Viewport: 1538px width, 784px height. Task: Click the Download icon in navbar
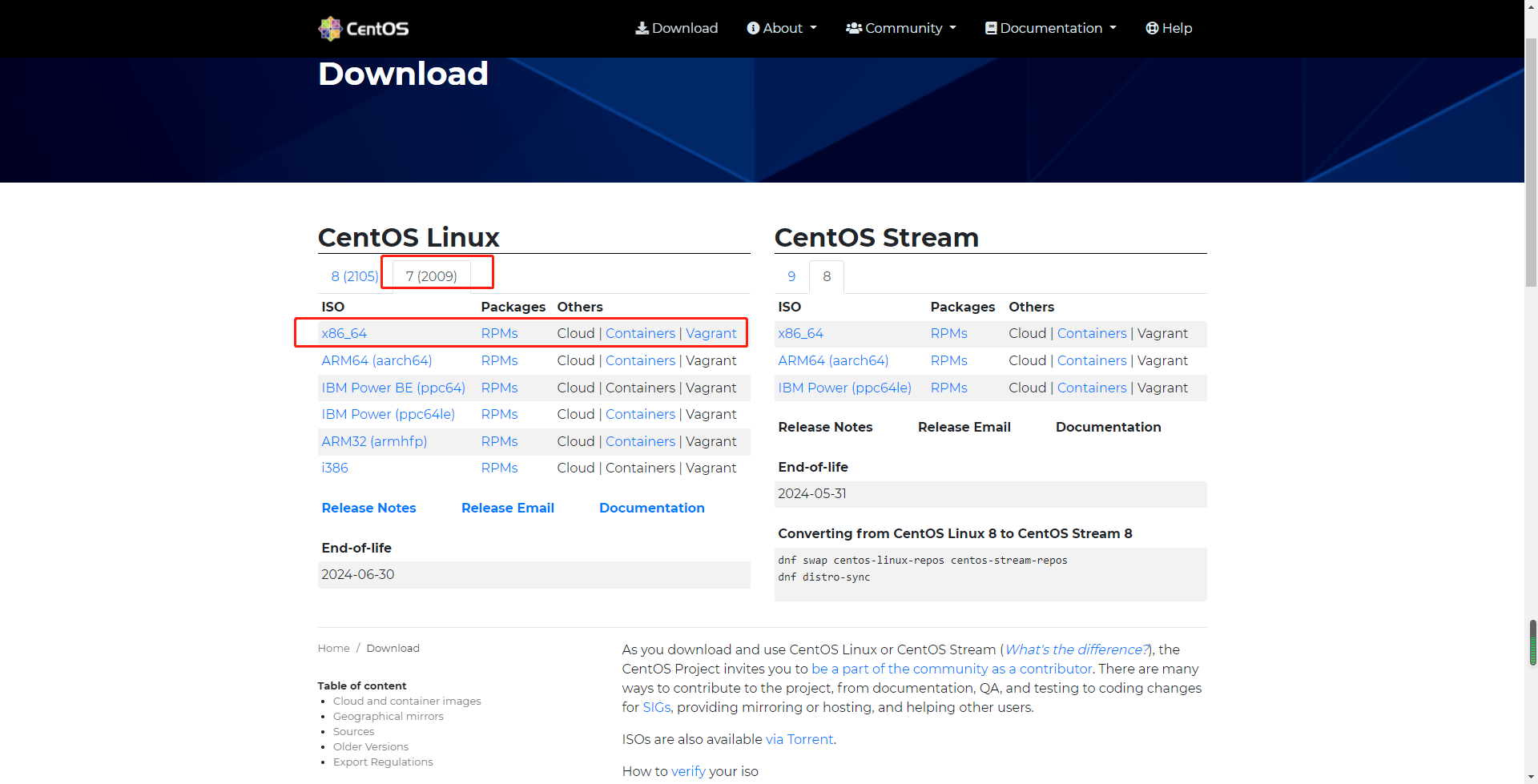point(642,29)
